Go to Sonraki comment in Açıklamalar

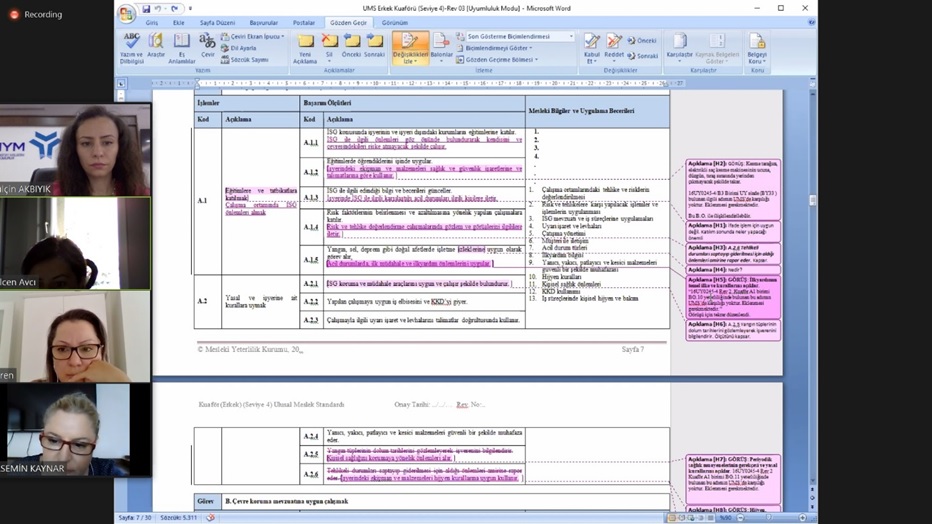pos(374,45)
